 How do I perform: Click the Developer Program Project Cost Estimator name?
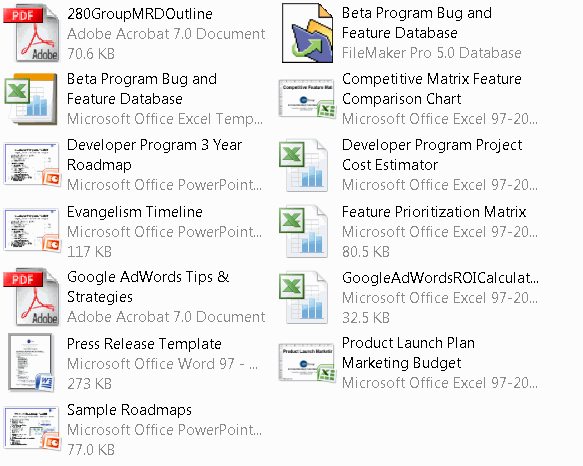click(432, 155)
